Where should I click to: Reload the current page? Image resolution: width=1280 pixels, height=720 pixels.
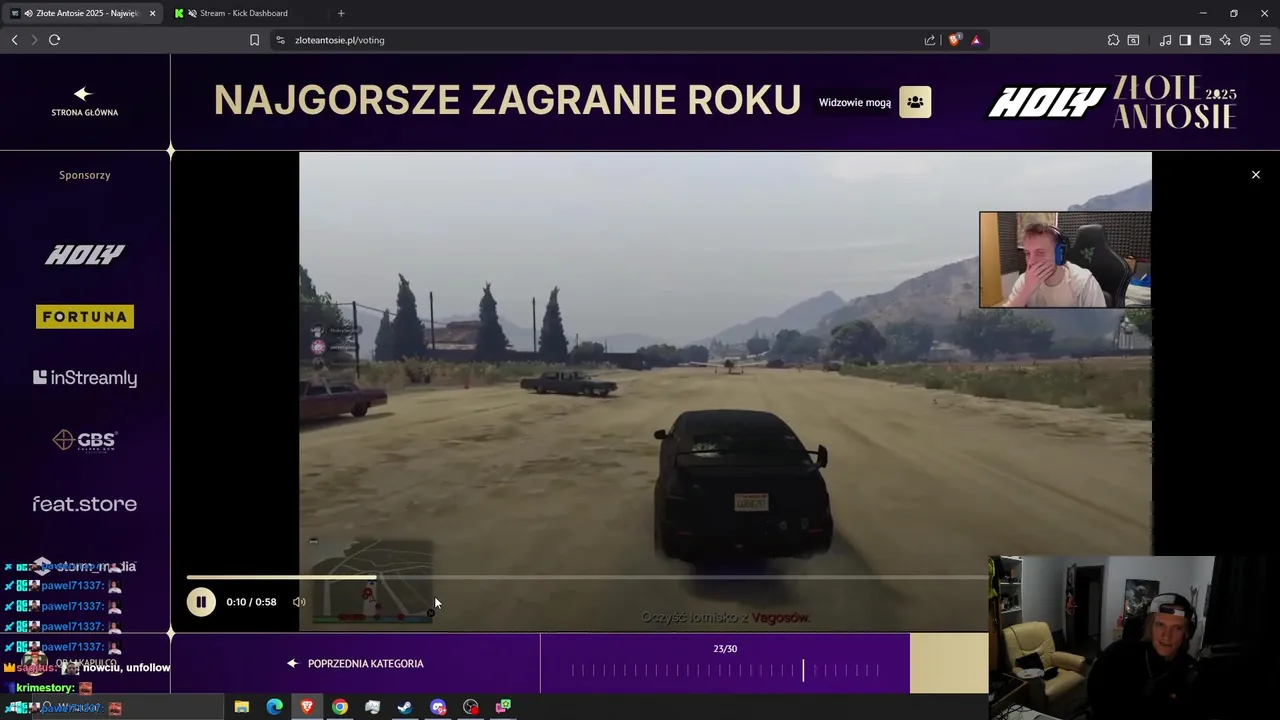click(x=55, y=40)
